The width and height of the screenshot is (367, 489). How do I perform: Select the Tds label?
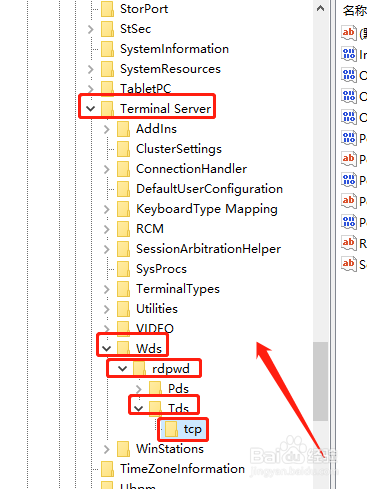tap(178, 408)
